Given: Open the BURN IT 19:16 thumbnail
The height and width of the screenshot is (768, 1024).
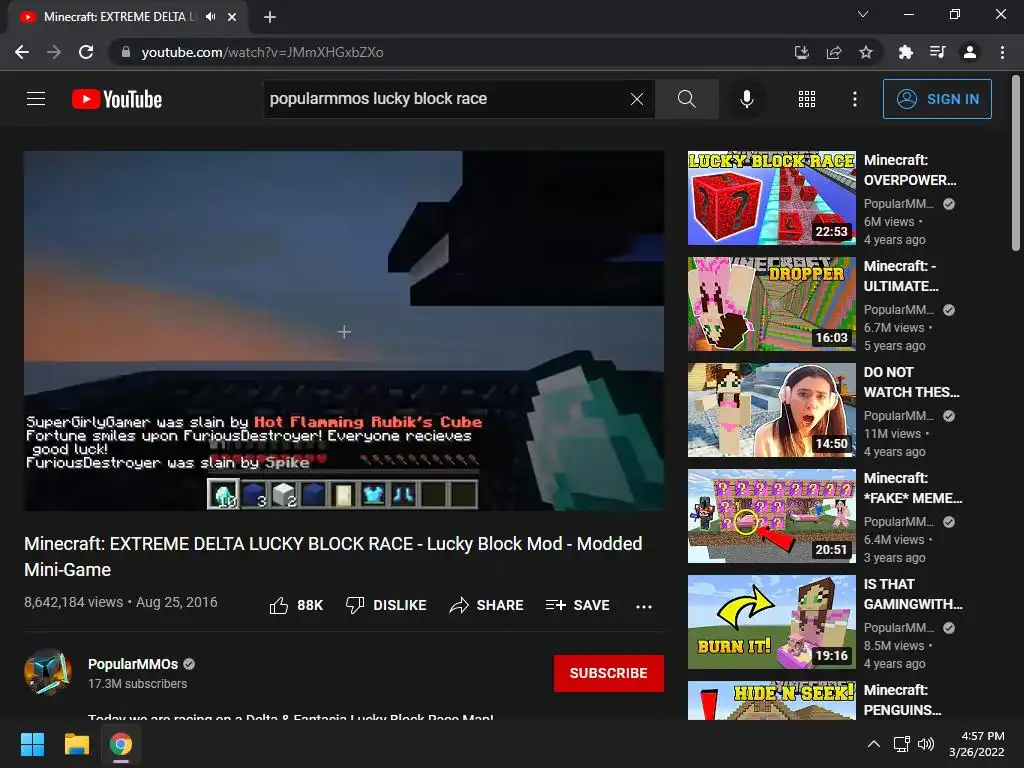Looking at the screenshot, I should point(771,622).
